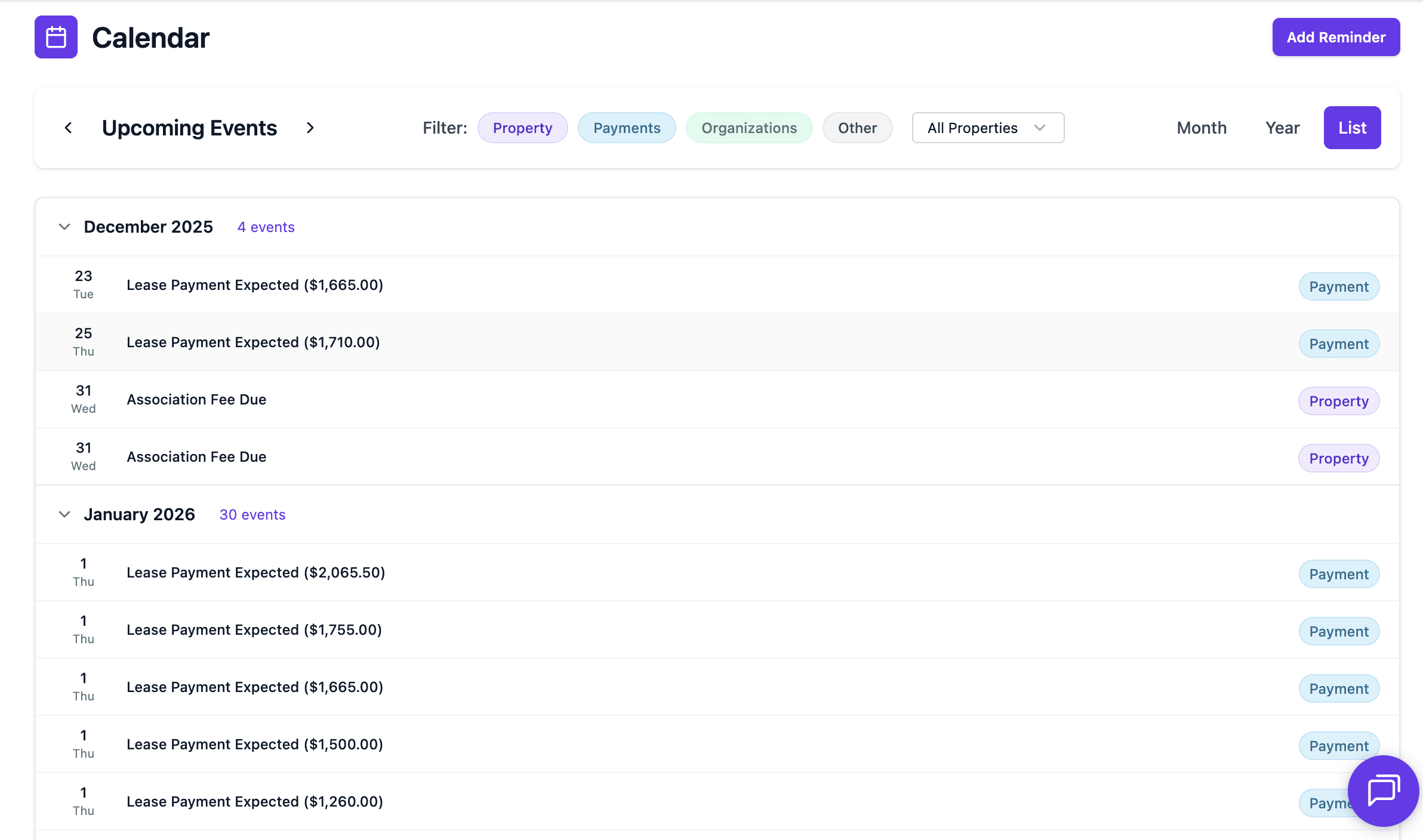Screen dimensions: 1423x840
Task: Toggle the Other filter
Action: coord(857,128)
